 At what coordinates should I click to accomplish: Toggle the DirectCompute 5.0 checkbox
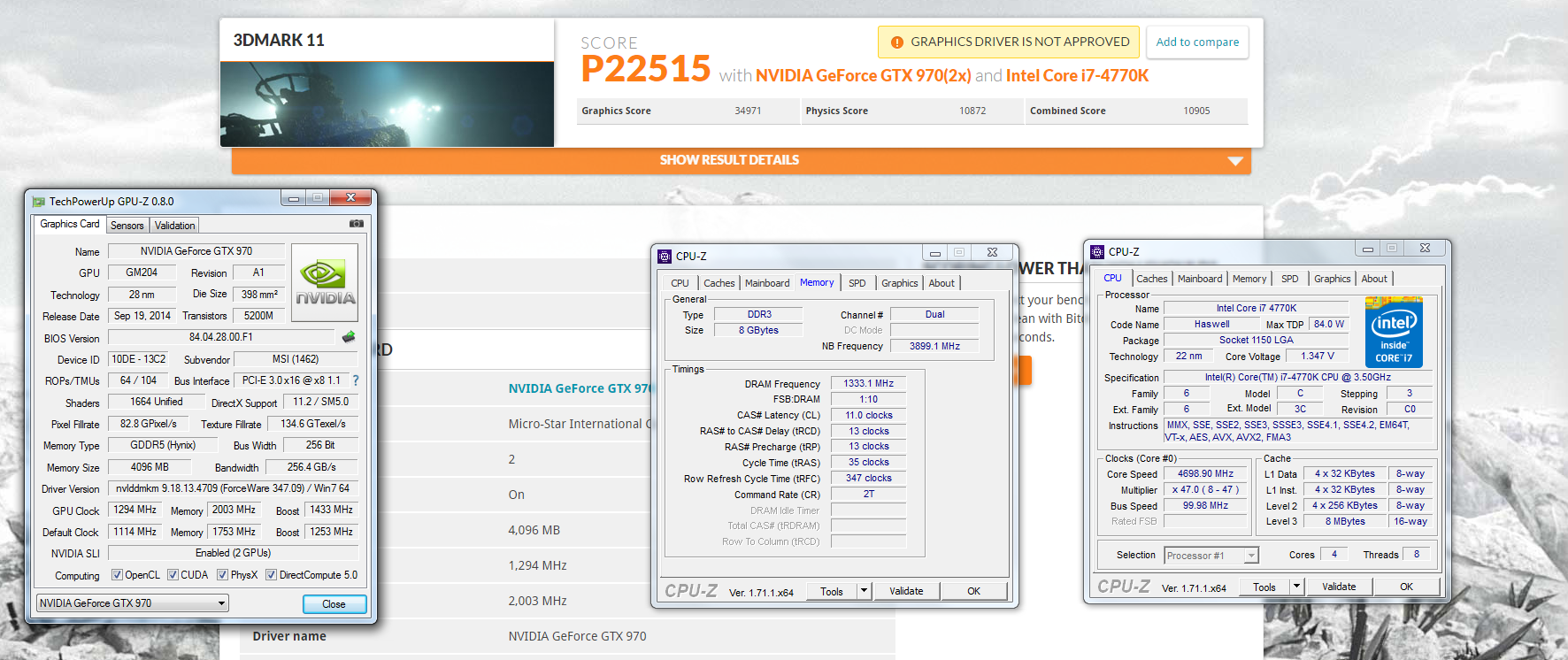pos(271,575)
